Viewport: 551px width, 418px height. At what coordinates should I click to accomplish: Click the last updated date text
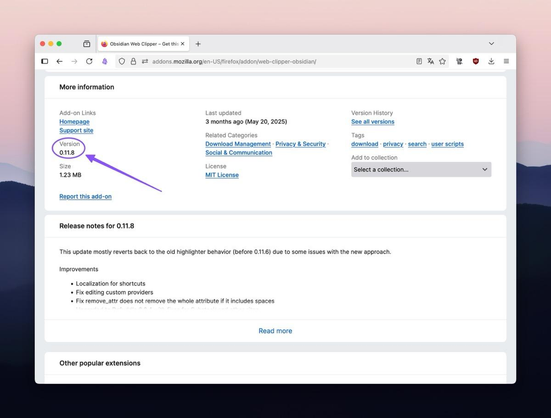[x=246, y=122]
